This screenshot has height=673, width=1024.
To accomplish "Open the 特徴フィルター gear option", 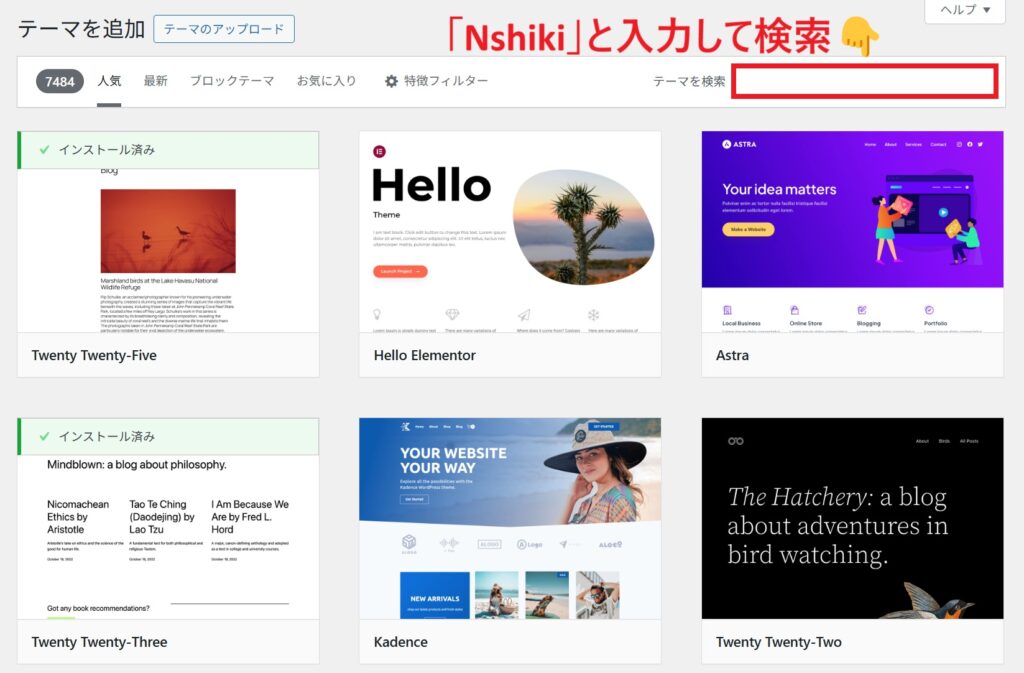I will tap(436, 81).
